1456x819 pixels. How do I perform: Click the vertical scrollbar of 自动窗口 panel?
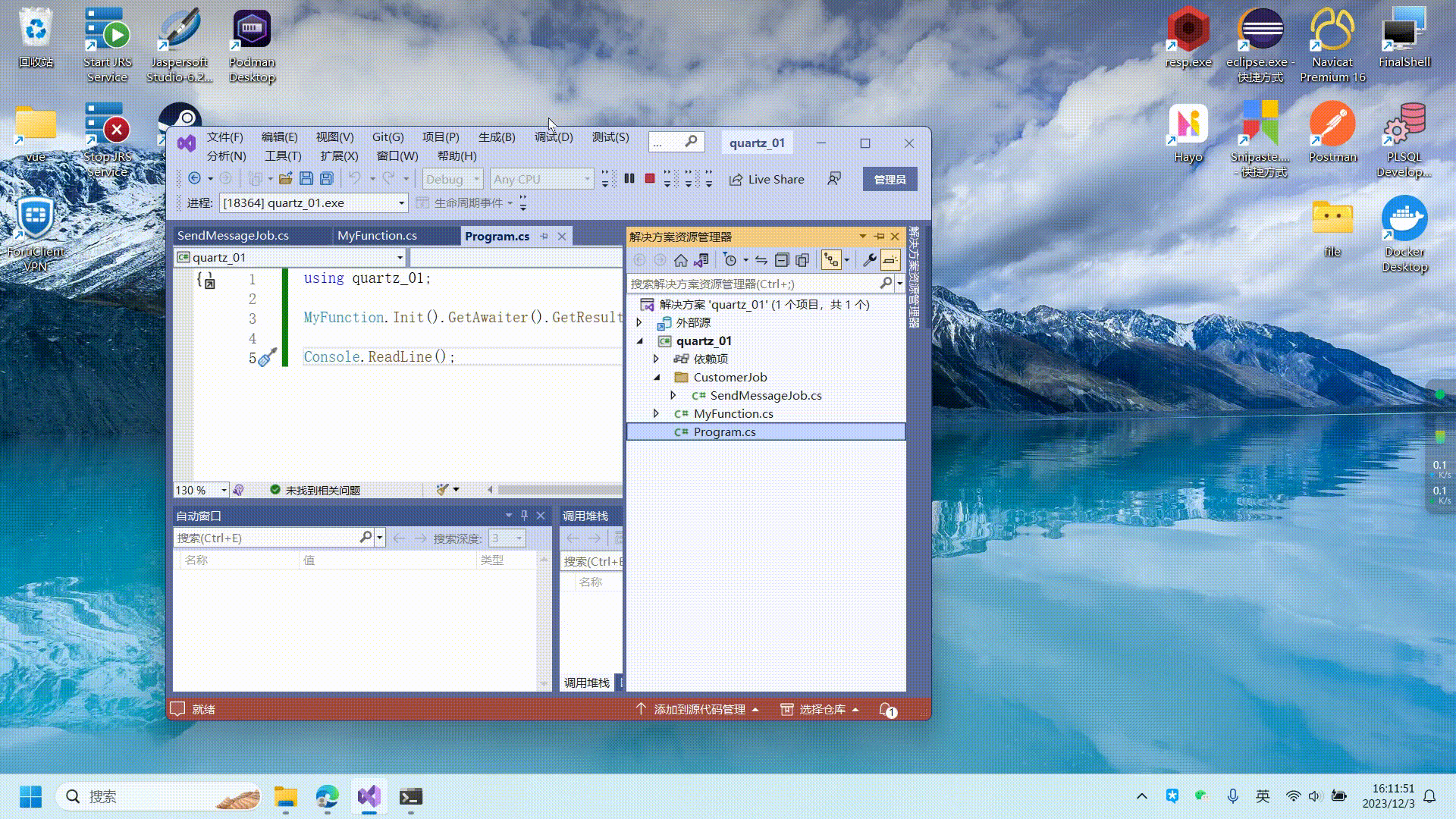point(544,621)
